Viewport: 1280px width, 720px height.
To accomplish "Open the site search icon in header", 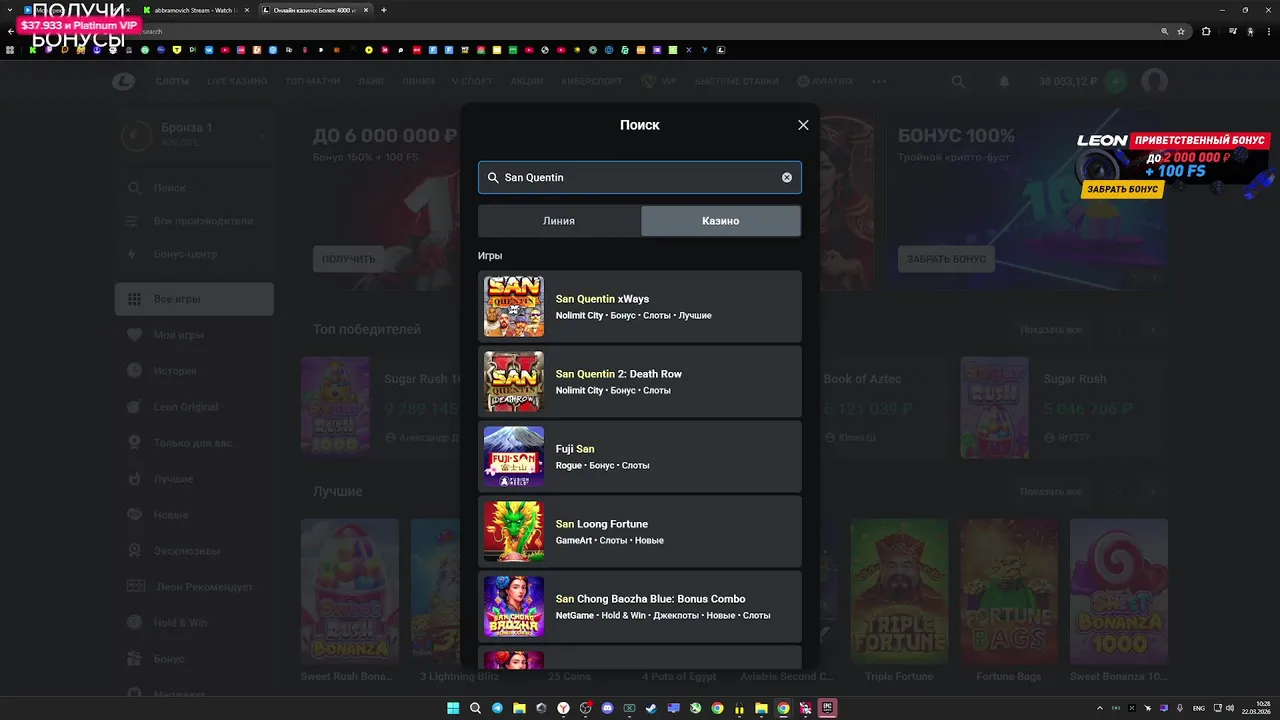I will tap(958, 82).
